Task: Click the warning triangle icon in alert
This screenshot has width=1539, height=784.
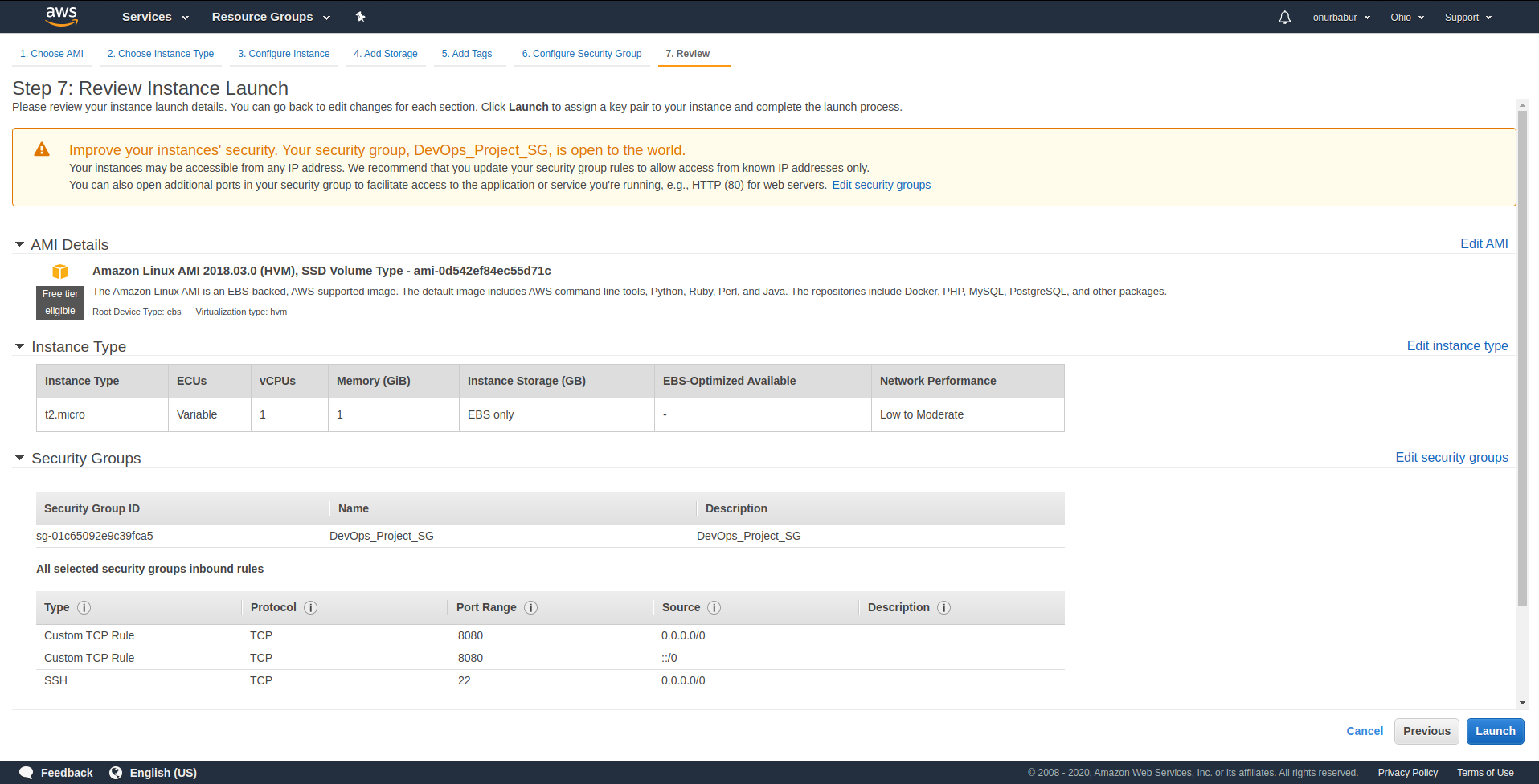Action: (x=42, y=149)
